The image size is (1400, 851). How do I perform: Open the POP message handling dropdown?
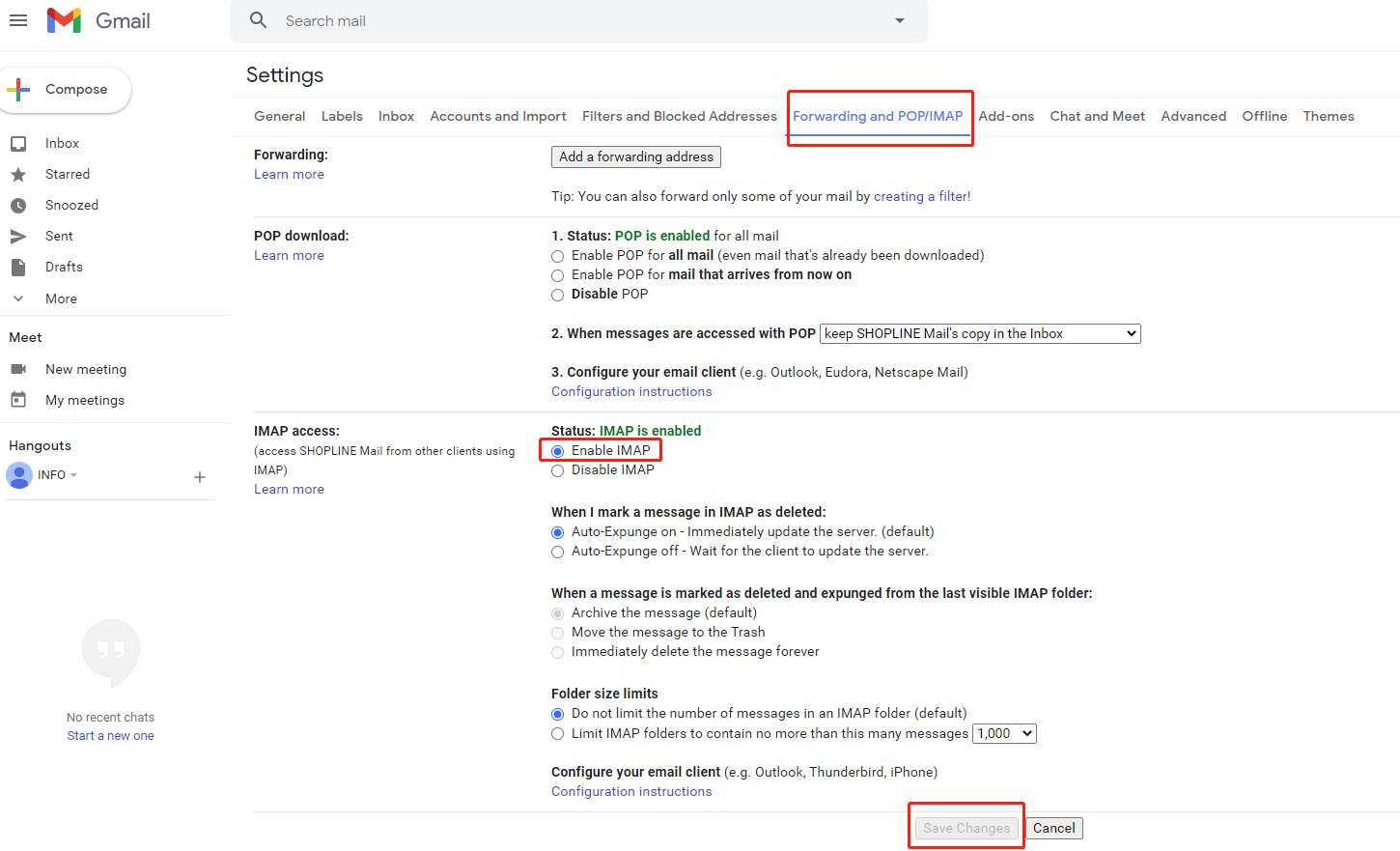tap(979, 332)
